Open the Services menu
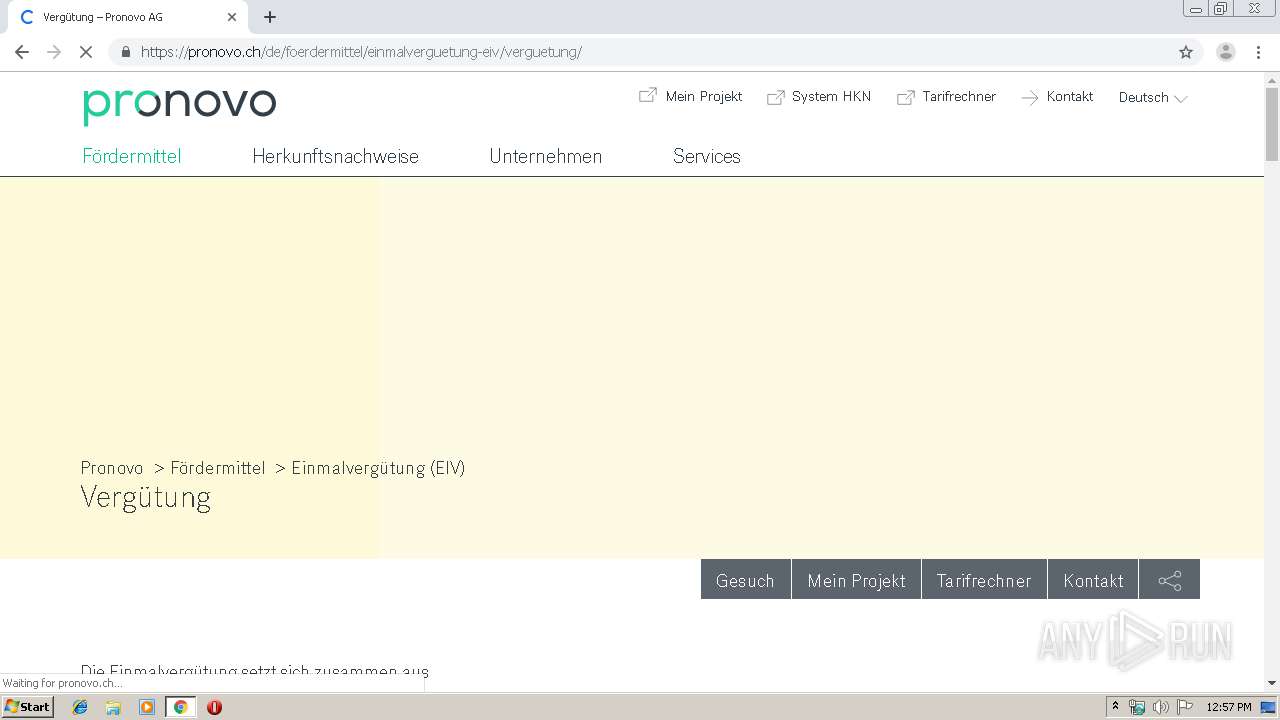1280x720 pixels. 706,156
